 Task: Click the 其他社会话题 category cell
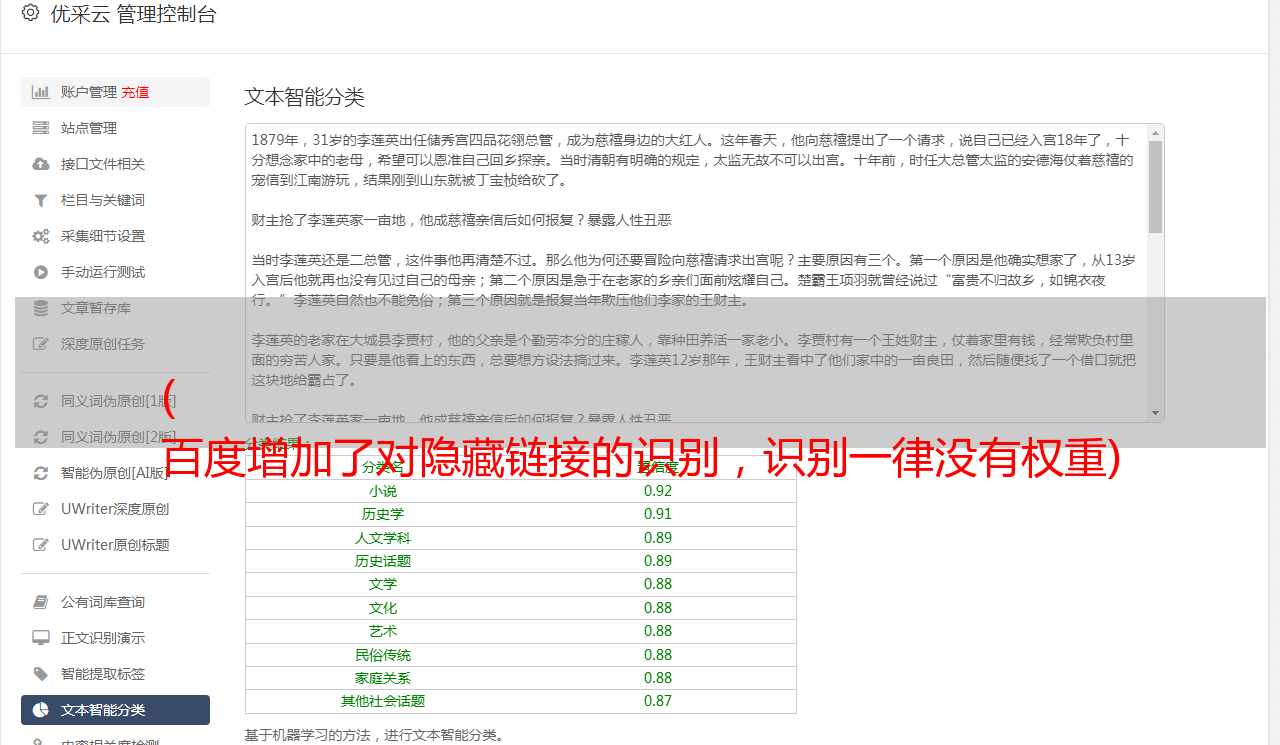(x=383, y=701)
